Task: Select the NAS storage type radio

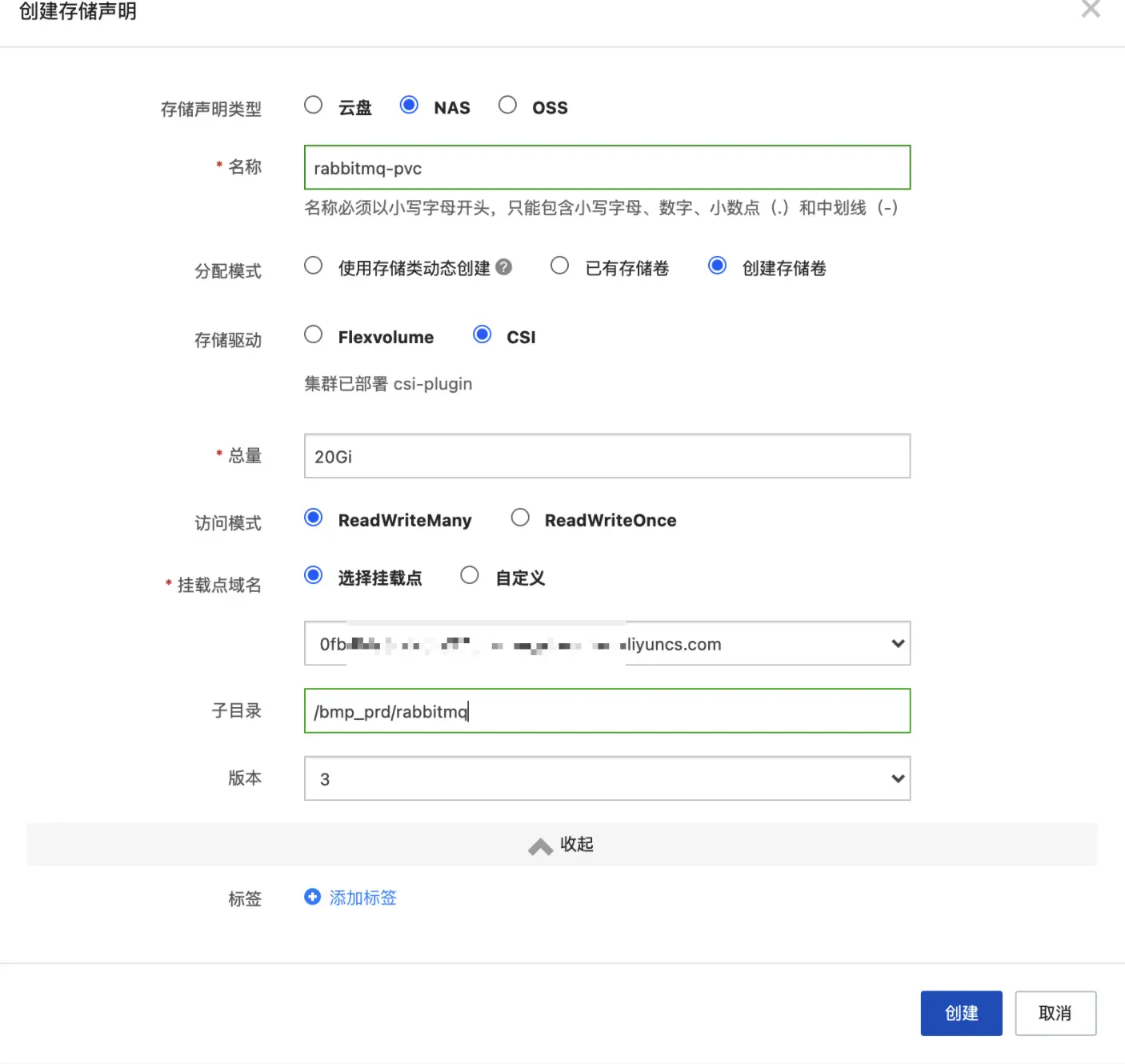Action: click(x=409, y=105)
